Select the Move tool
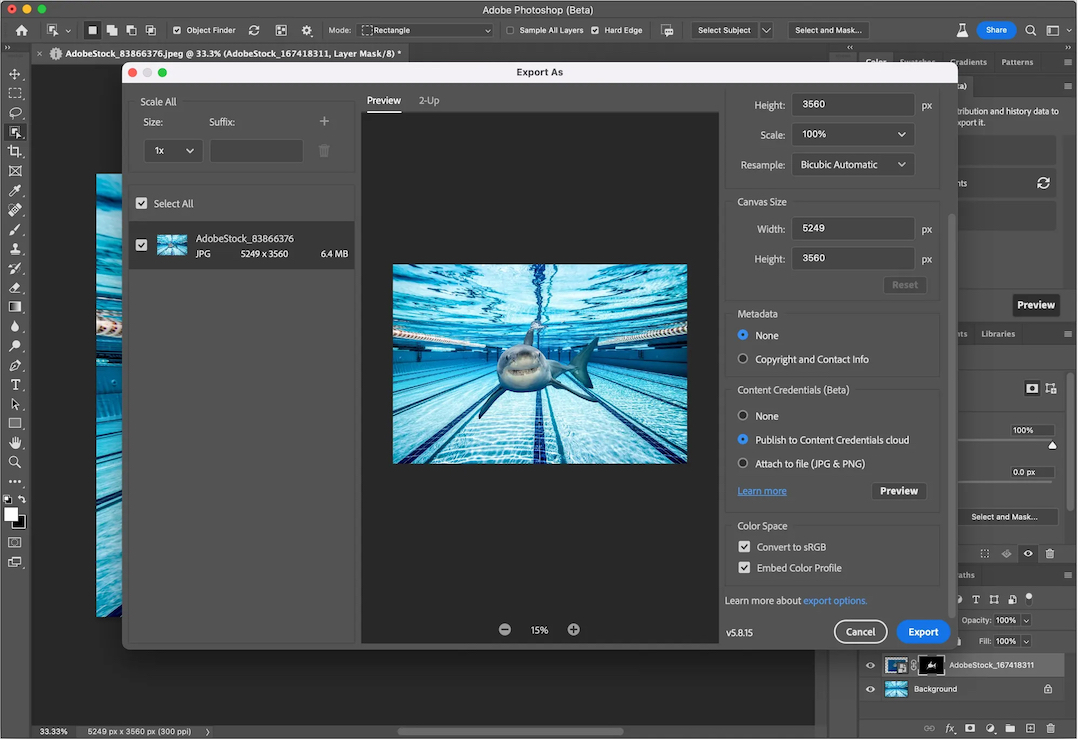This screenshot has height=739, width=1080. point(14,73)
